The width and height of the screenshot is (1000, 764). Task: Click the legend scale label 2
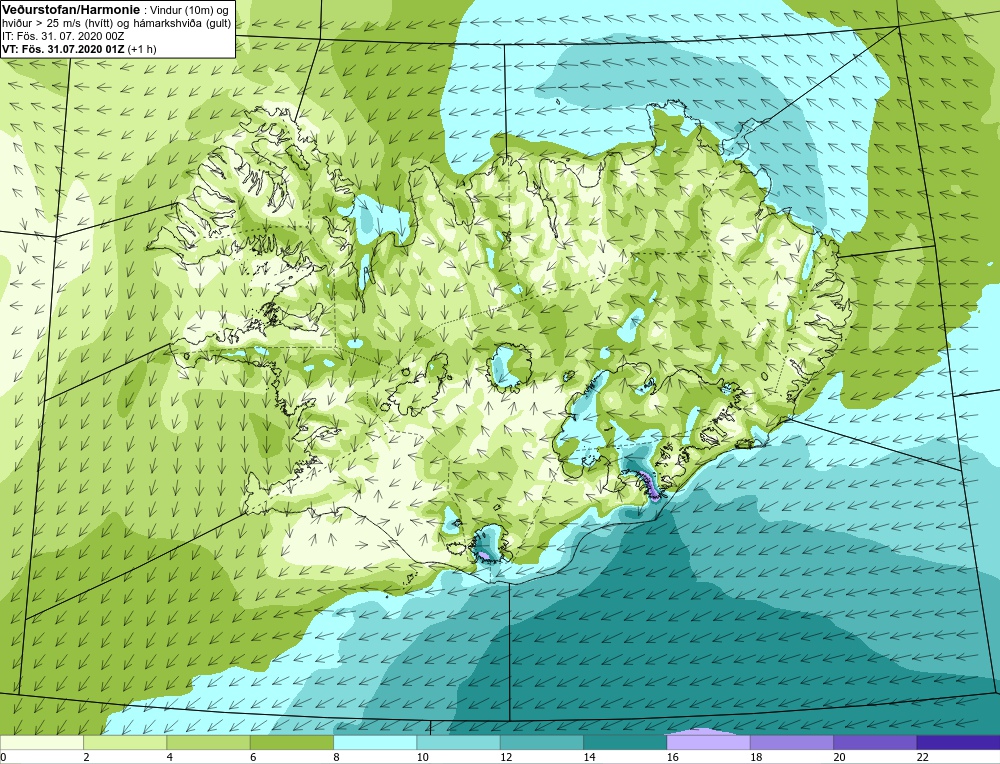tap(86, 758)
